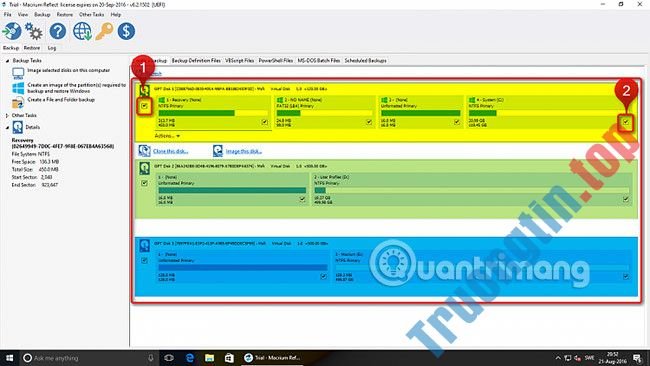This screenshot has width=650, height=366.
Task: Check for updates with the globe icon
Action: tap(82, 32)
